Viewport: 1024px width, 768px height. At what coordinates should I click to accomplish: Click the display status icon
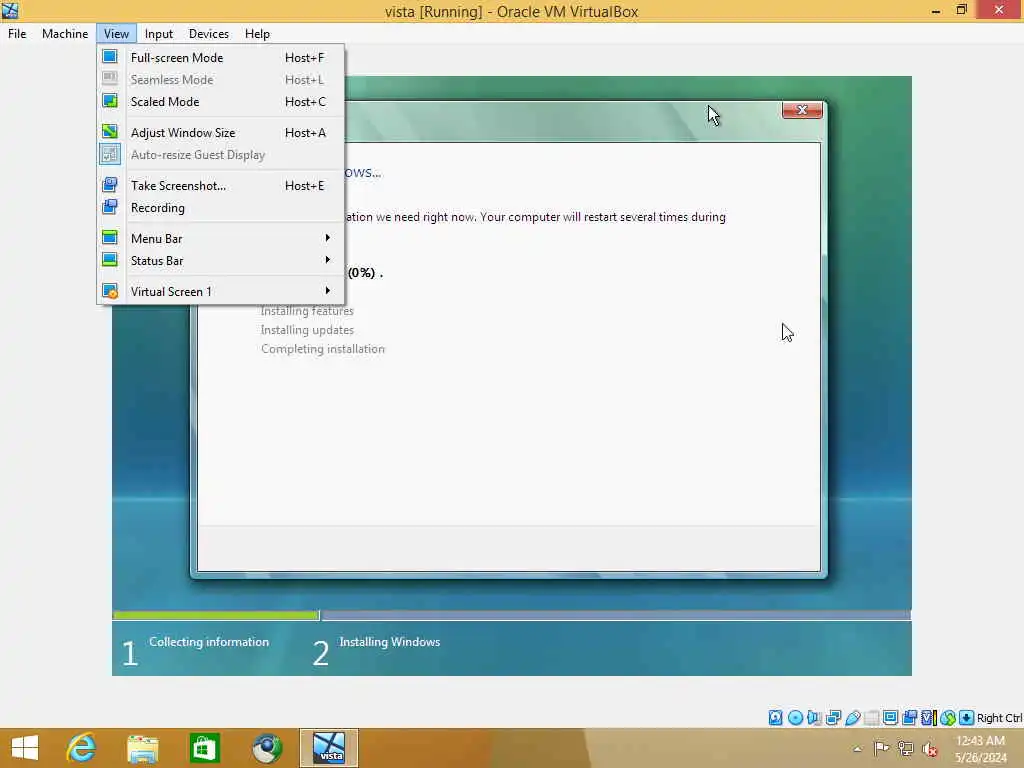(890, 718)
